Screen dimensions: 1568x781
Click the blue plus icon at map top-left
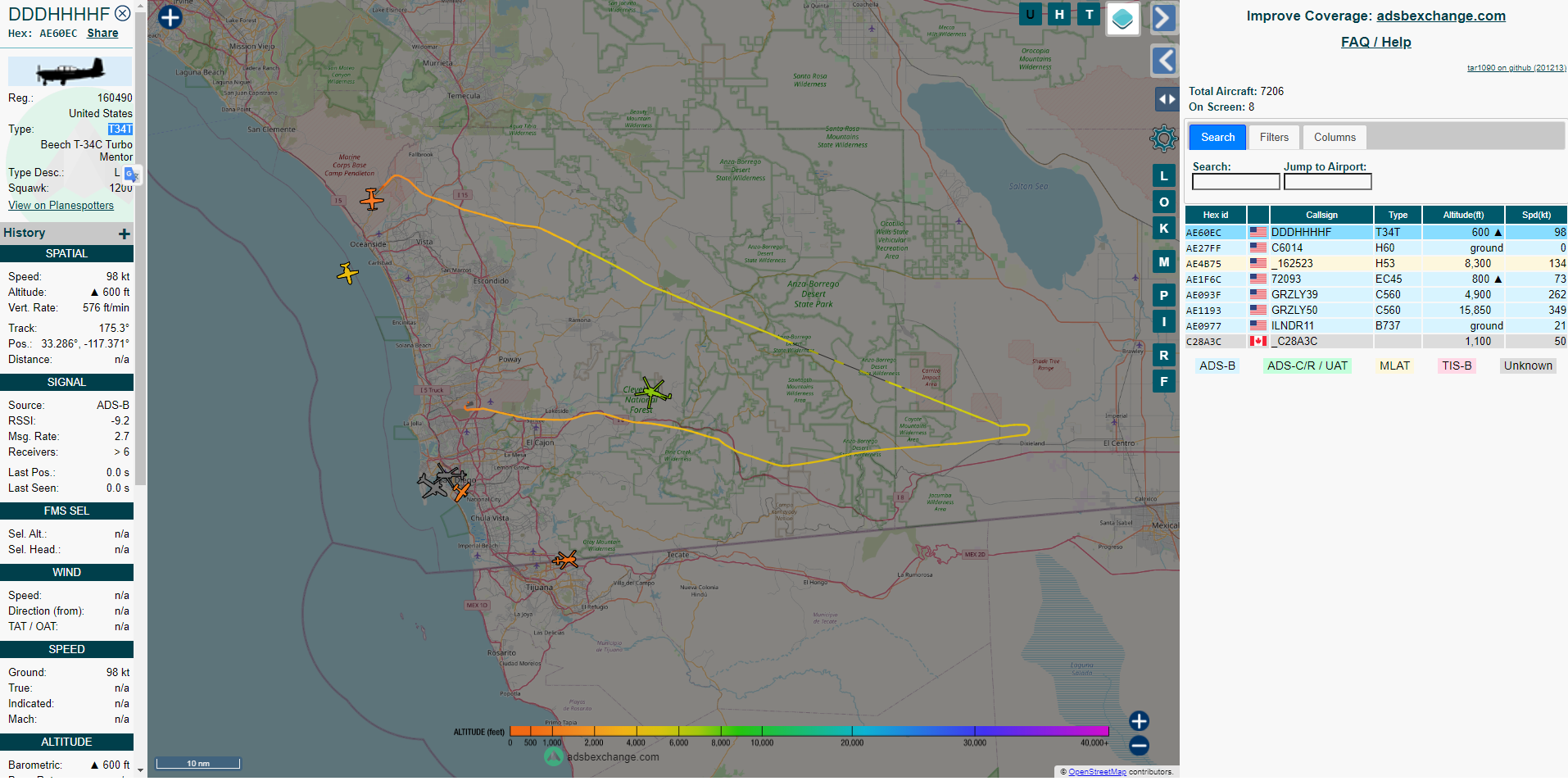pos(170,17)
